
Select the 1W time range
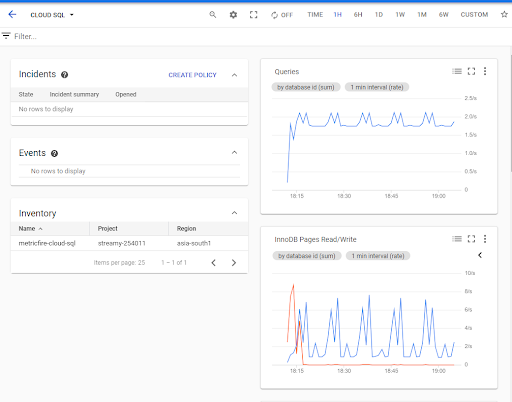tap(400, 15)
